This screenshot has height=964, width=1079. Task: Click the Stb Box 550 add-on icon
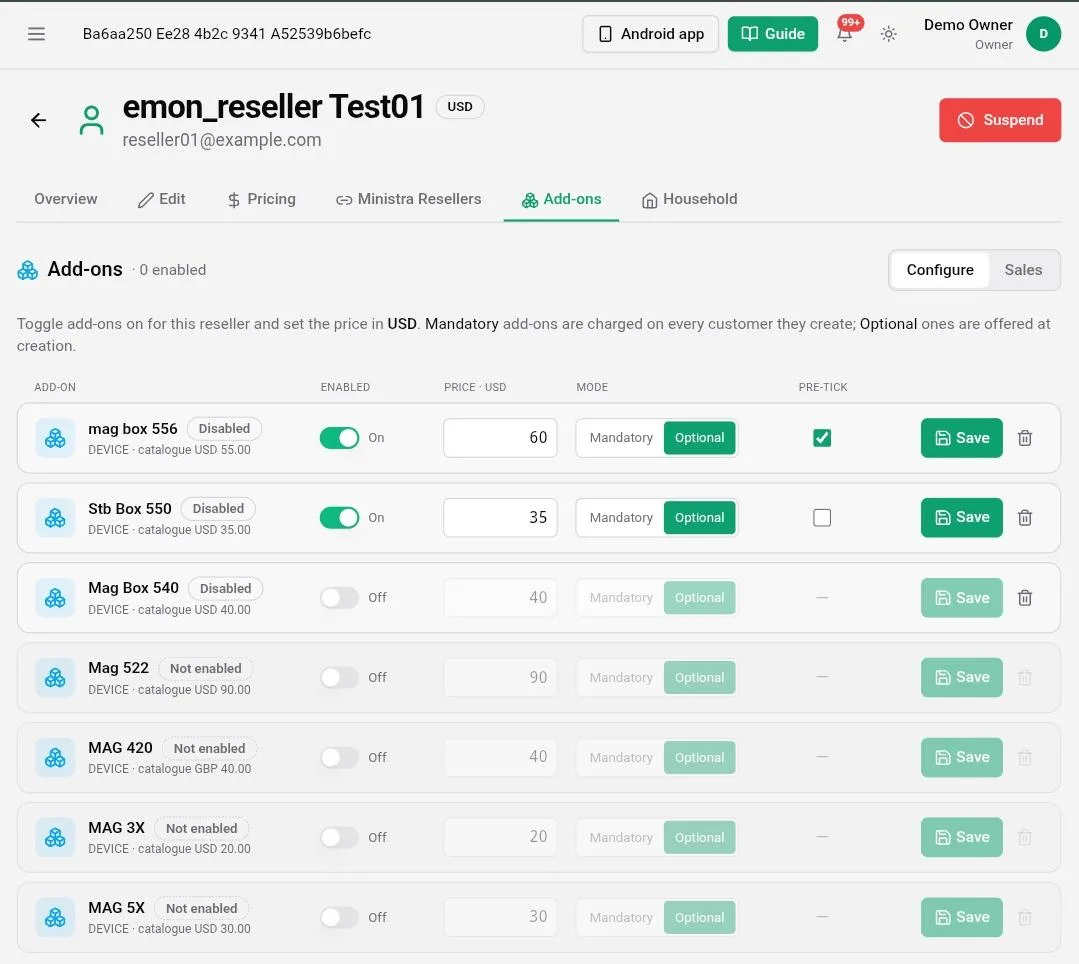pyautogui.click(x=55, y=517)
